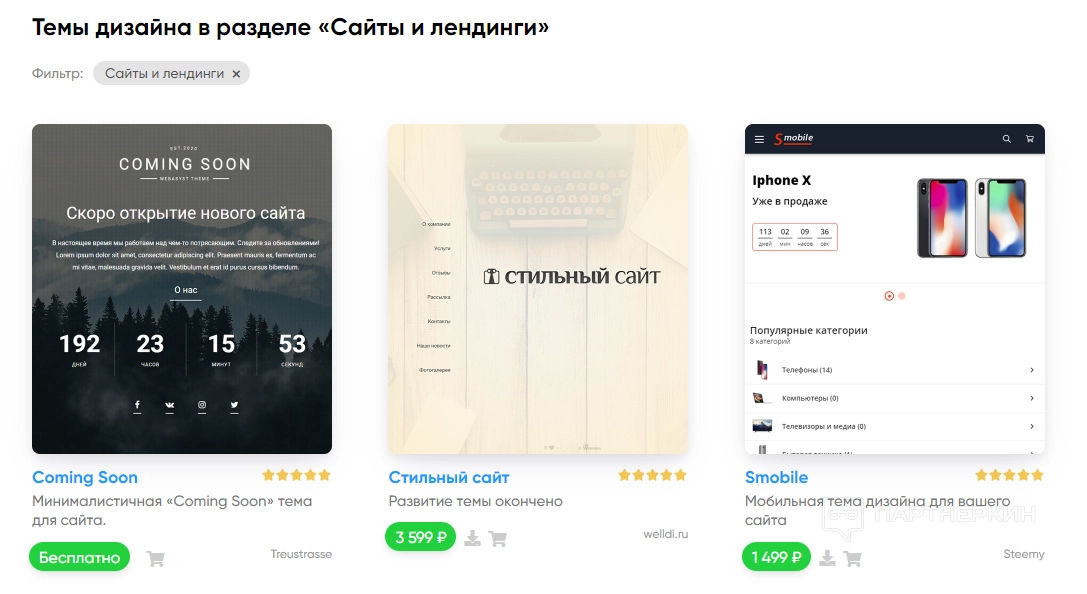Open the Smobile theme title link
Viewport: 1087px width, 594px height.
pos(776,478)
